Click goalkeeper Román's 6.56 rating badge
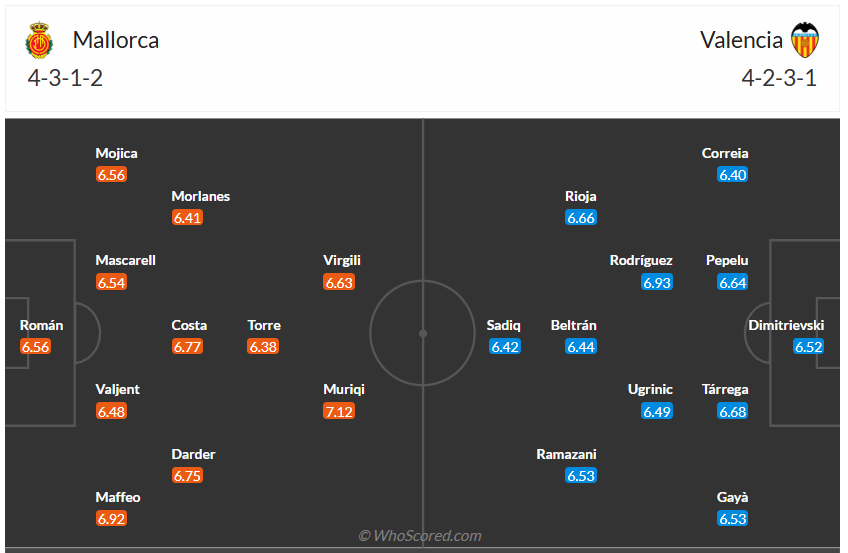848x553 pixels. [35, 347]
